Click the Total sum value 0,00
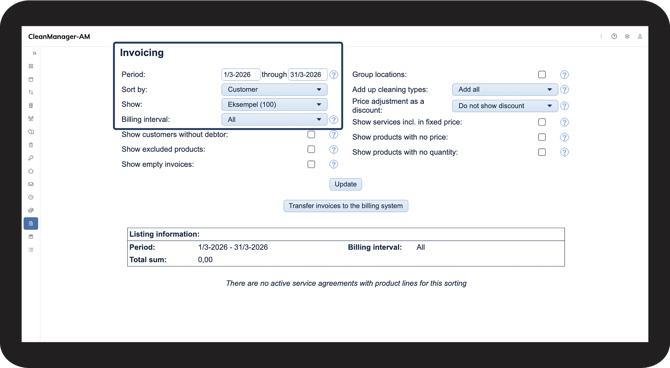 click(x=205, y=259)
